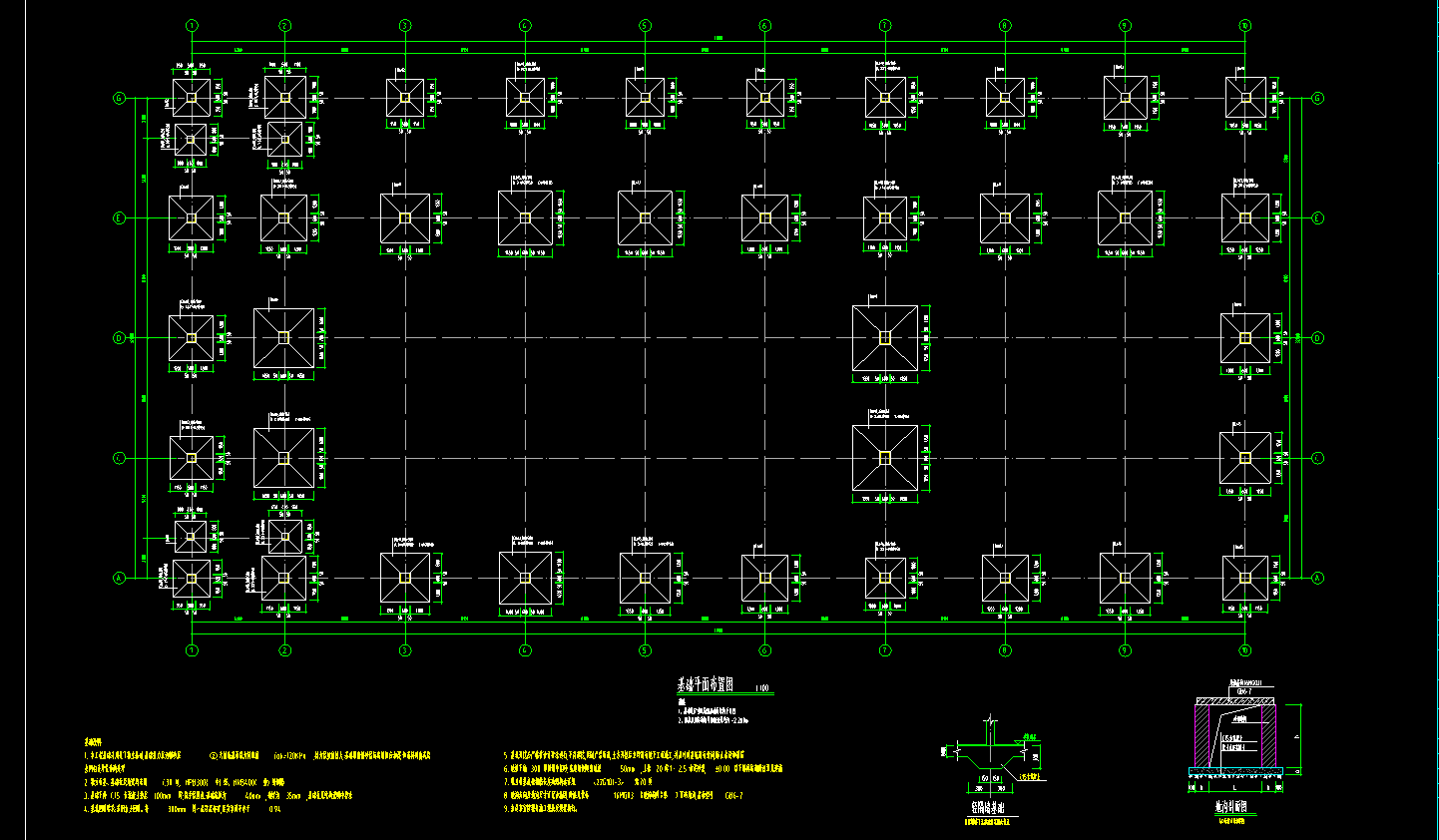Click right-side axis bubble A
The width and height of the screenshot is (1439, 840).
pyautogui.click(x=1317, y=578)
